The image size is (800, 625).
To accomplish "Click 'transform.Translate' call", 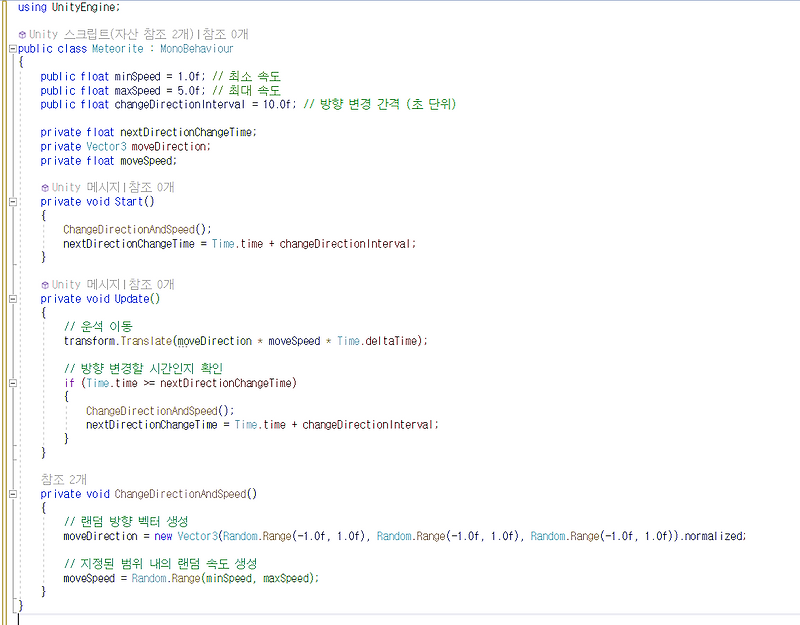I will [x=118, y=341].
